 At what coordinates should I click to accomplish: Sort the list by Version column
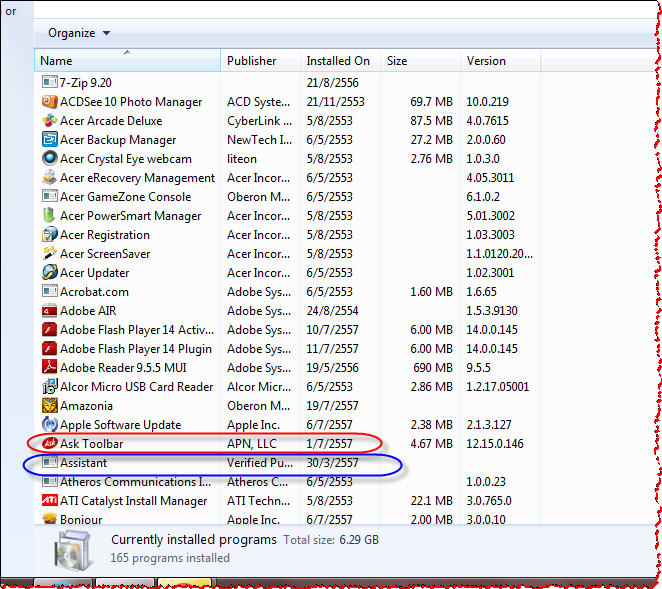pos(501,61)
